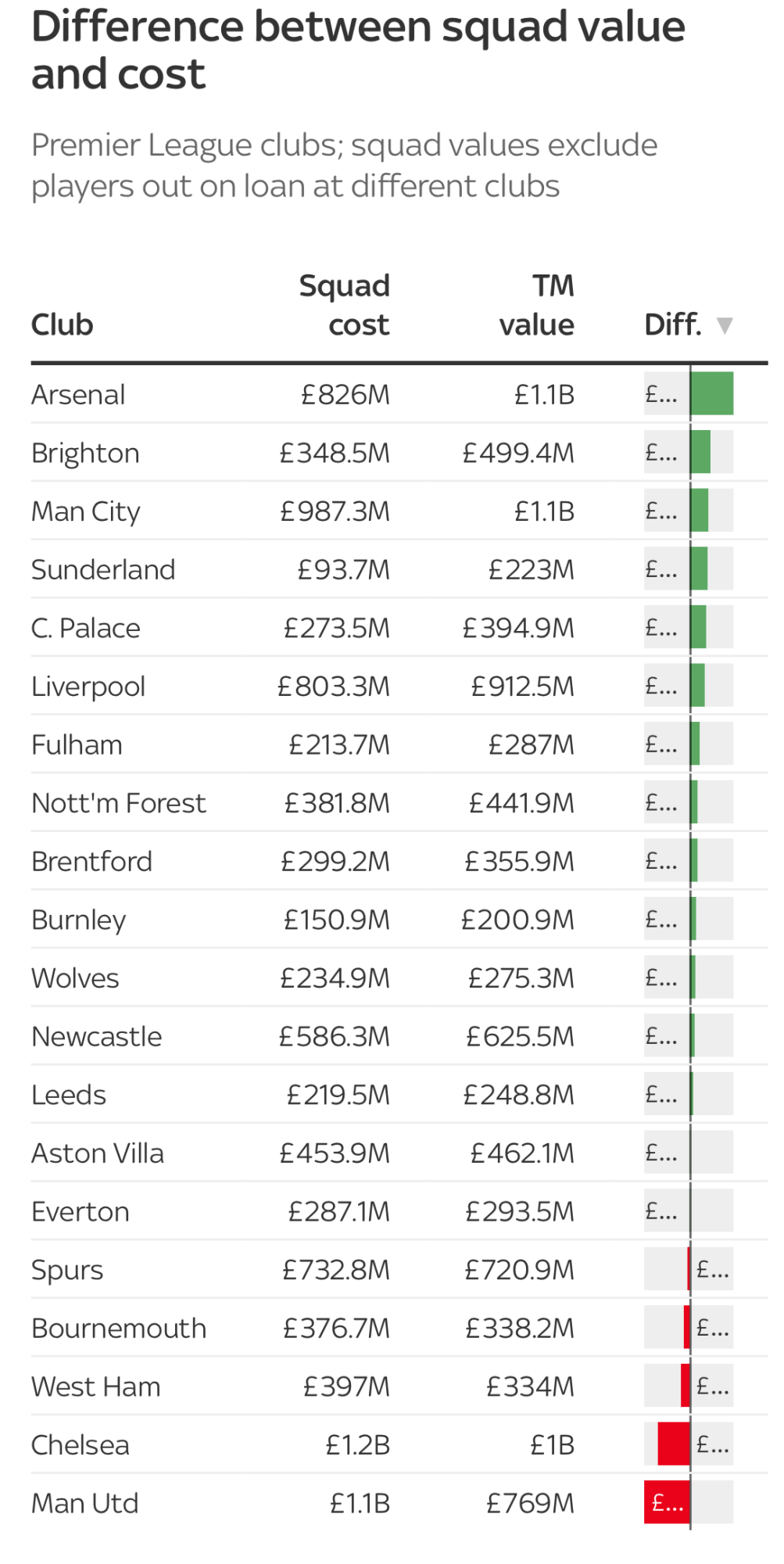784x1564 pixels.
Task: Click Man Utd's red difference bar
Action: [667, 1502]
